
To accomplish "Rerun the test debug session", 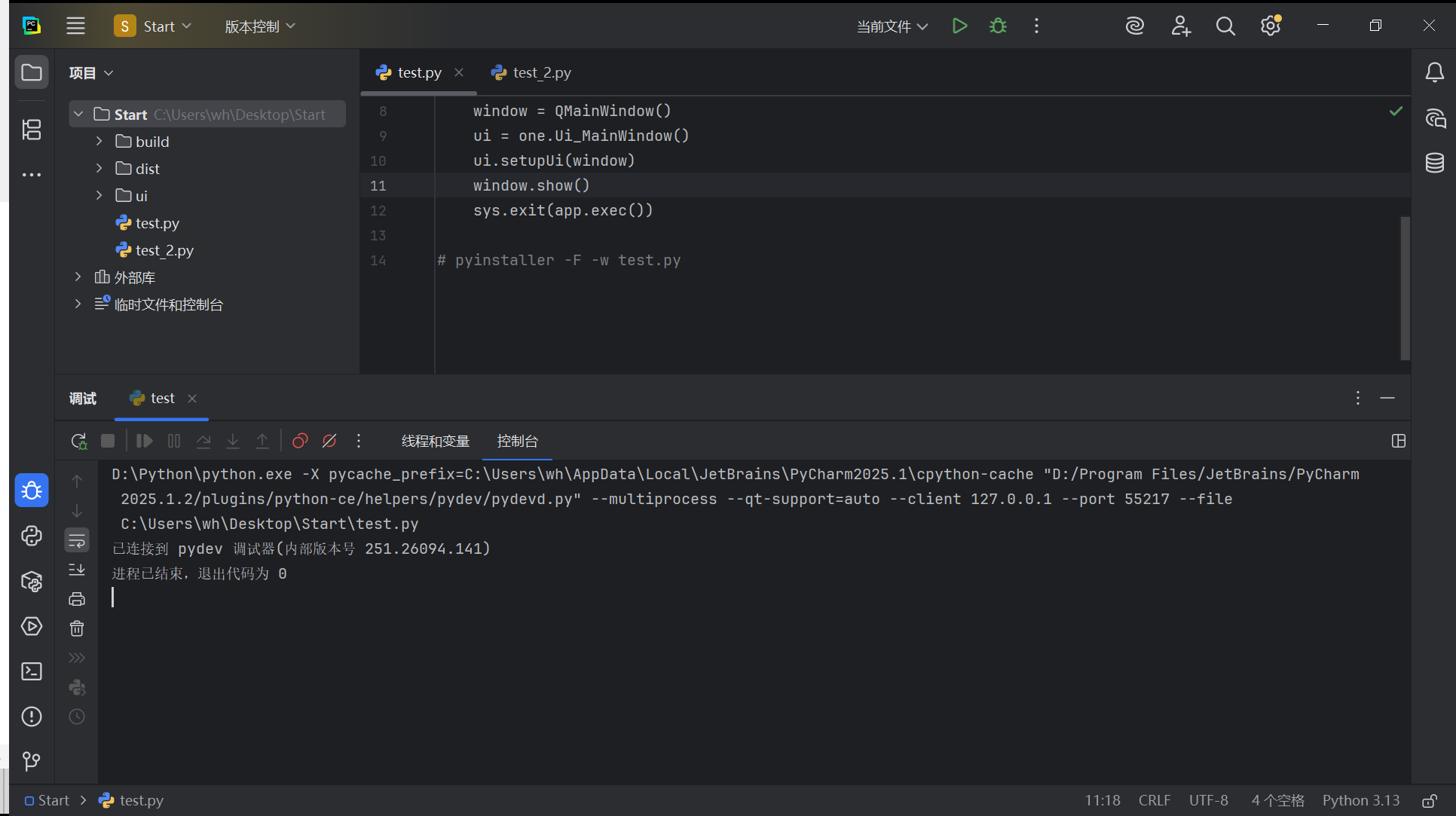I will pos(78,442).
